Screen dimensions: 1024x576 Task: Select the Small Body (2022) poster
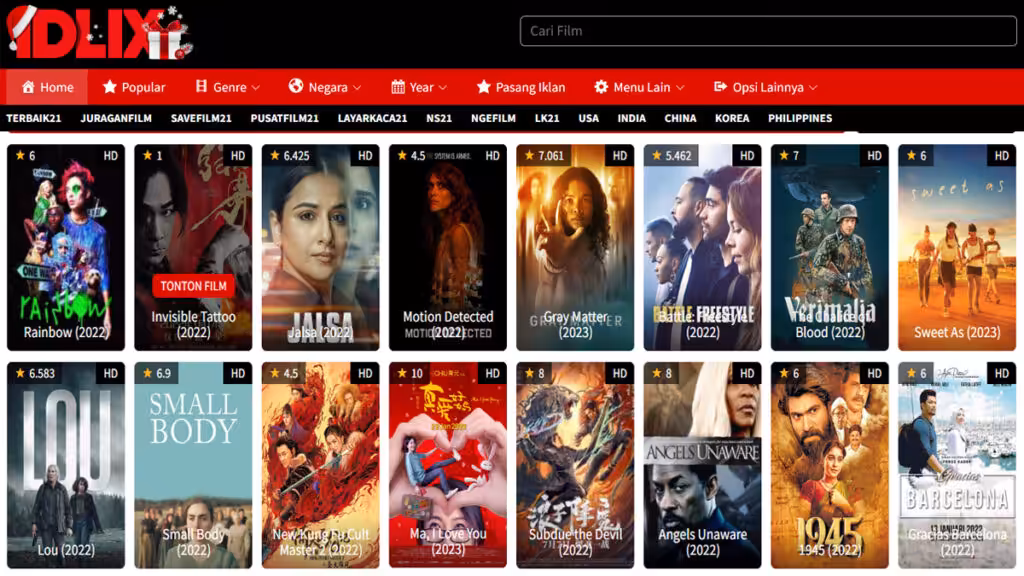point(193,464)
